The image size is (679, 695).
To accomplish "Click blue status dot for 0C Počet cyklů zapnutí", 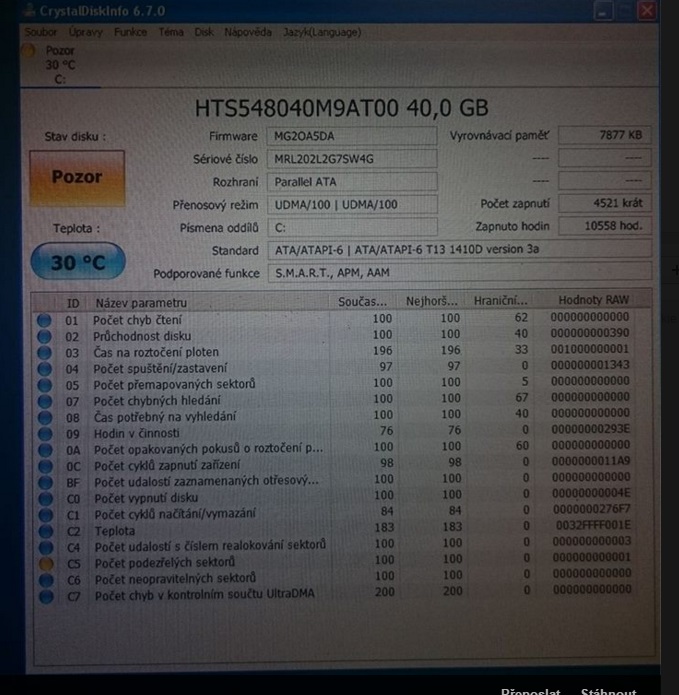I will (45, 466).
